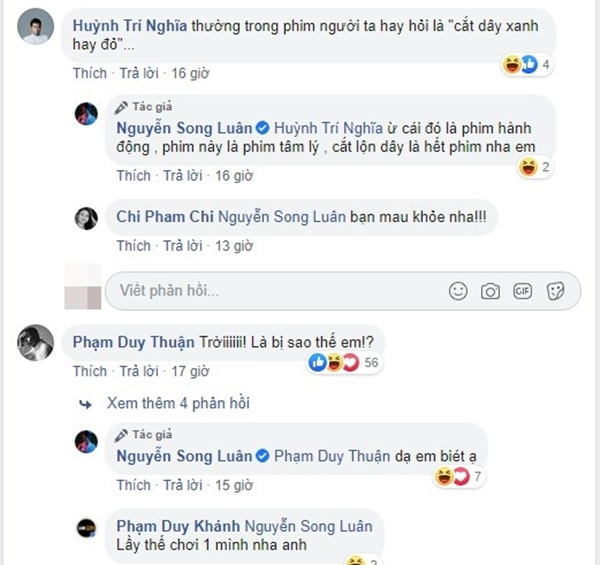Open Phạm Duy Khánh's profile name link

(178, 526)
